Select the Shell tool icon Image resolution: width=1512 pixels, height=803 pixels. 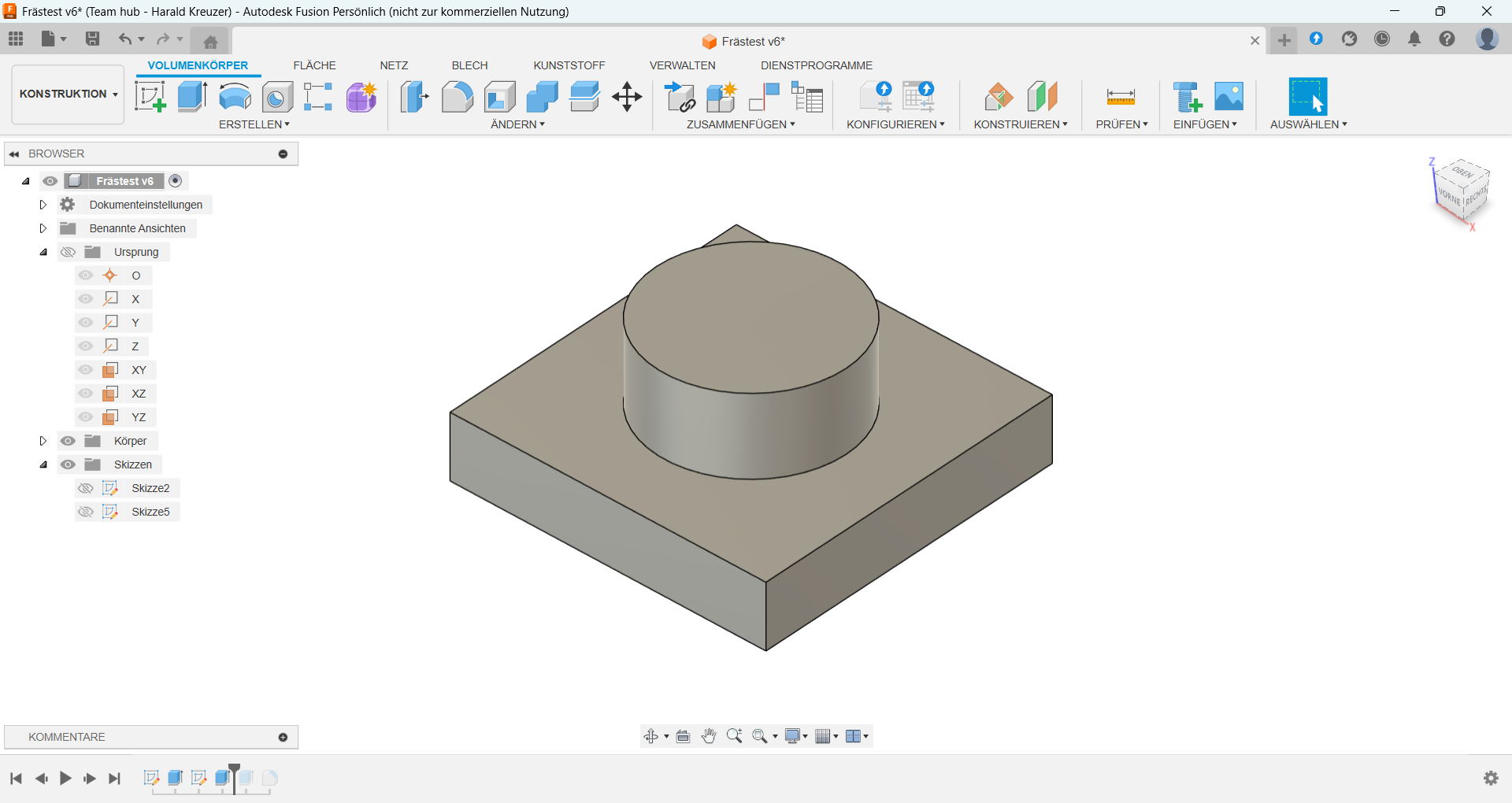[499, 97]
